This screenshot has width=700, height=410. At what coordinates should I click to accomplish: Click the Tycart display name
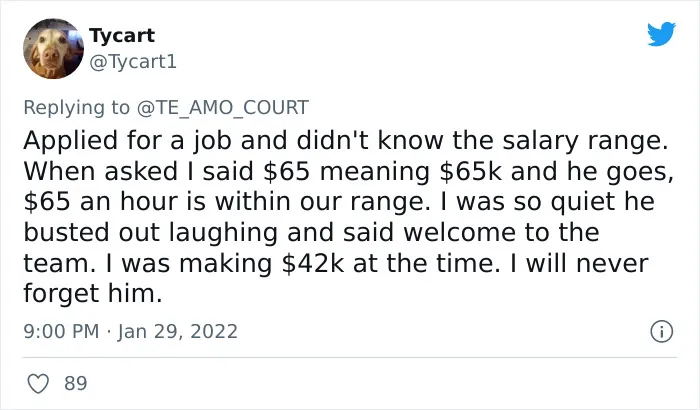pyautogui.click(x=122, y=35)
